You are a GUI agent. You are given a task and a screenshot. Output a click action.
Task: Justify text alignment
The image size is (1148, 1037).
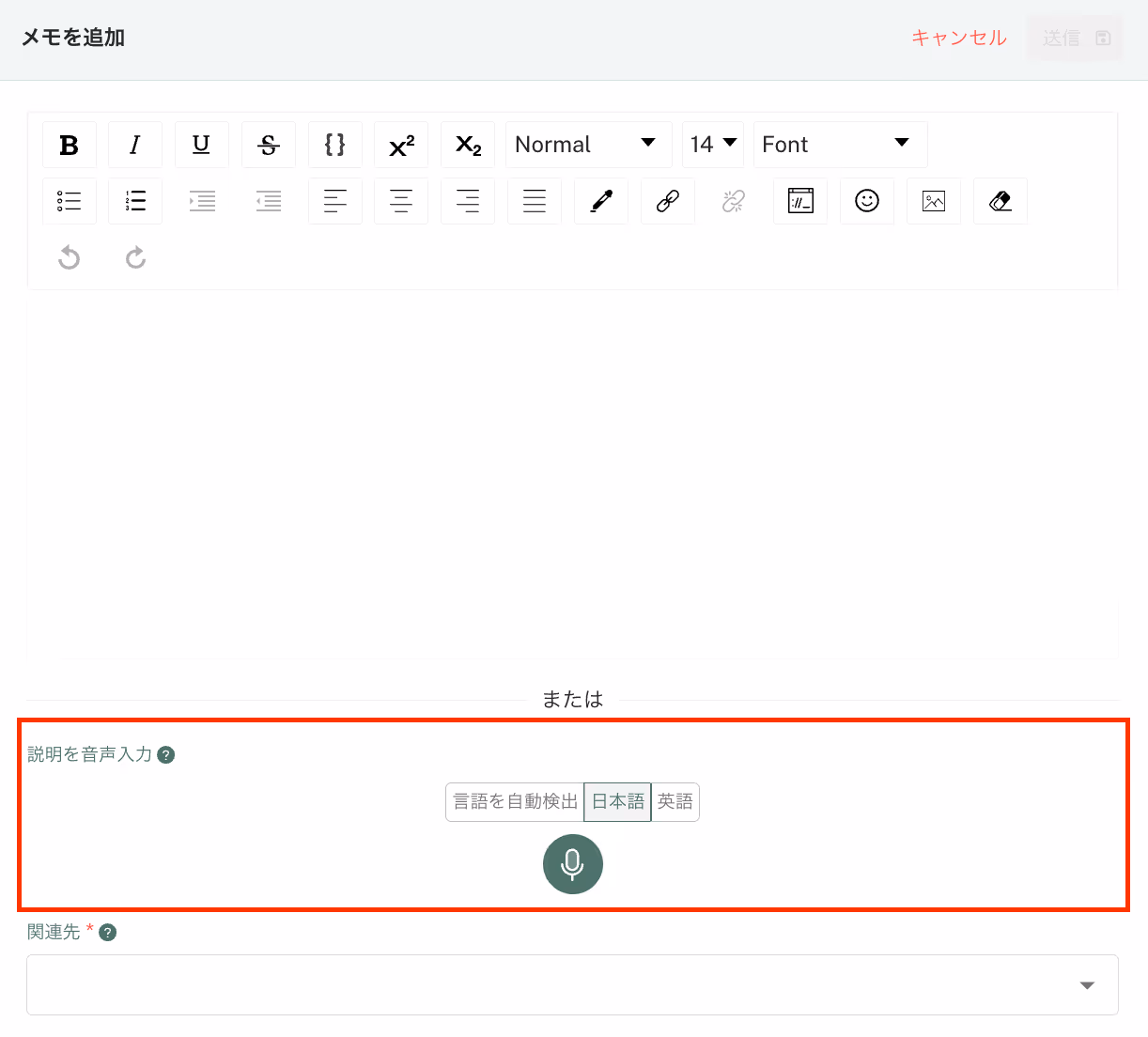535,201
